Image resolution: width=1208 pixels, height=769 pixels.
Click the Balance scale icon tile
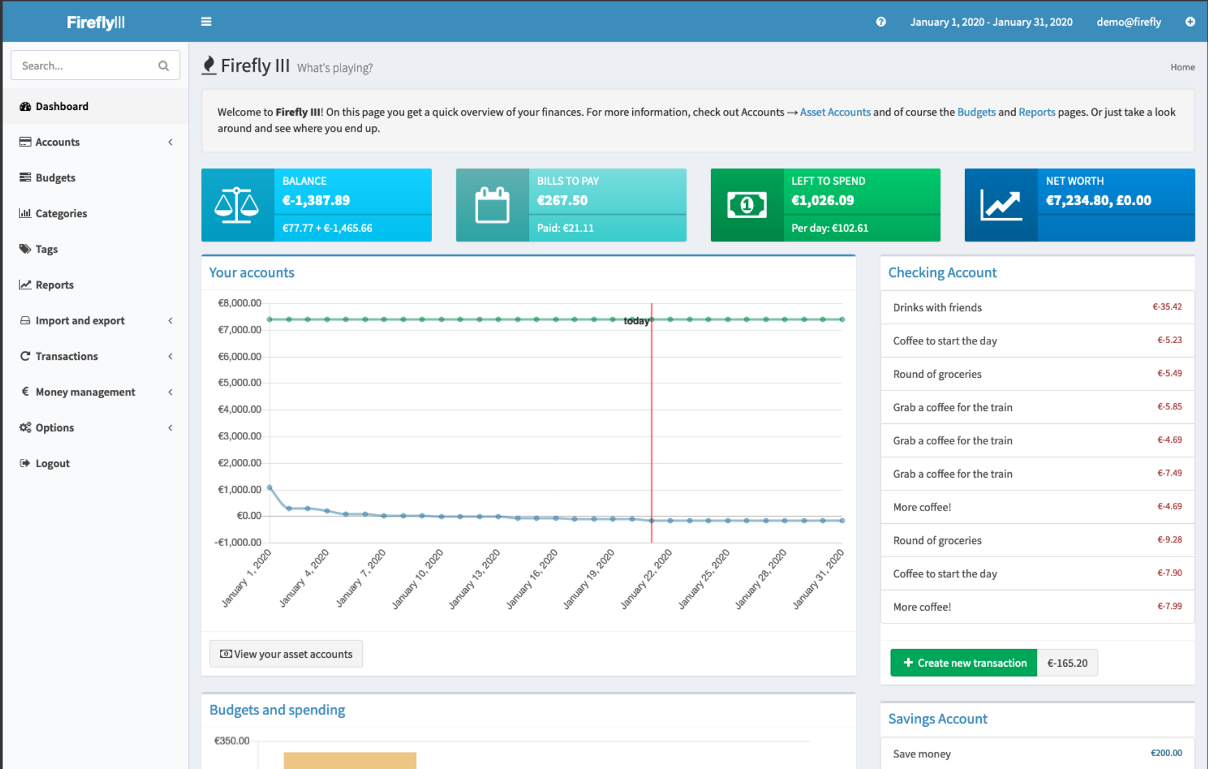tap(238, 205)
